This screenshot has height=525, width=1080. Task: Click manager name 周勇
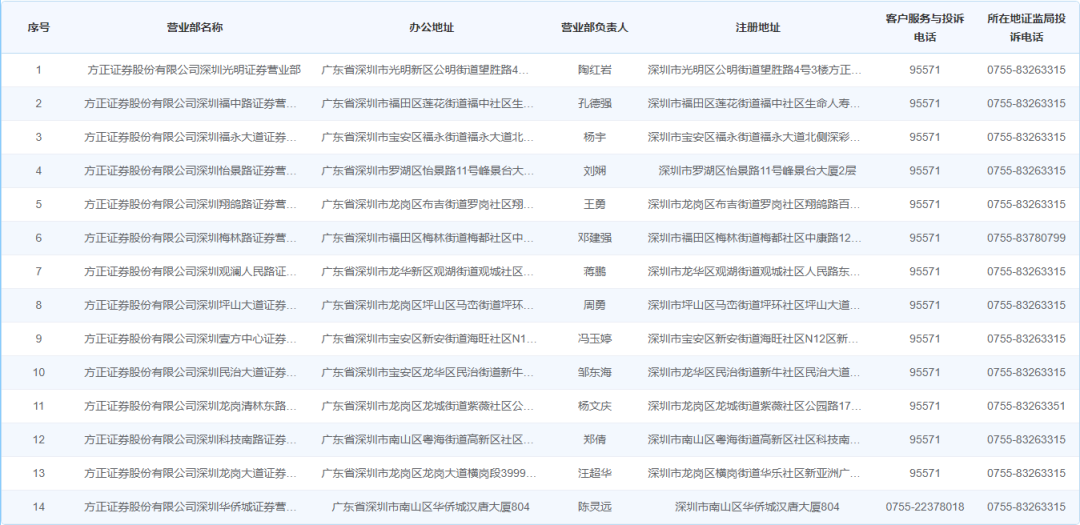click(x=594, y=305)
